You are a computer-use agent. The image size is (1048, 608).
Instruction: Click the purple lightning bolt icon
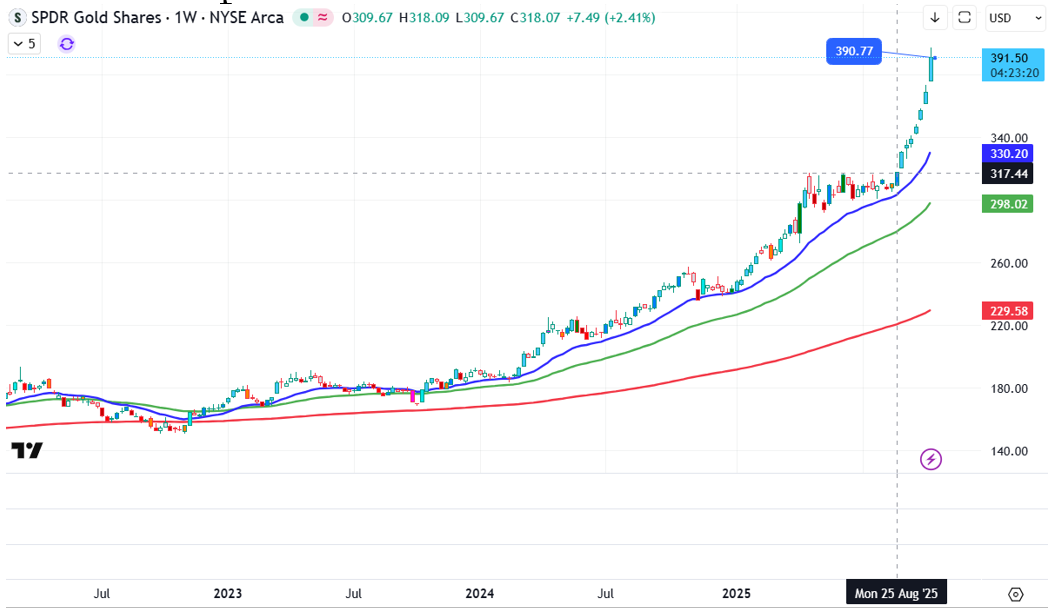(931, 459)
